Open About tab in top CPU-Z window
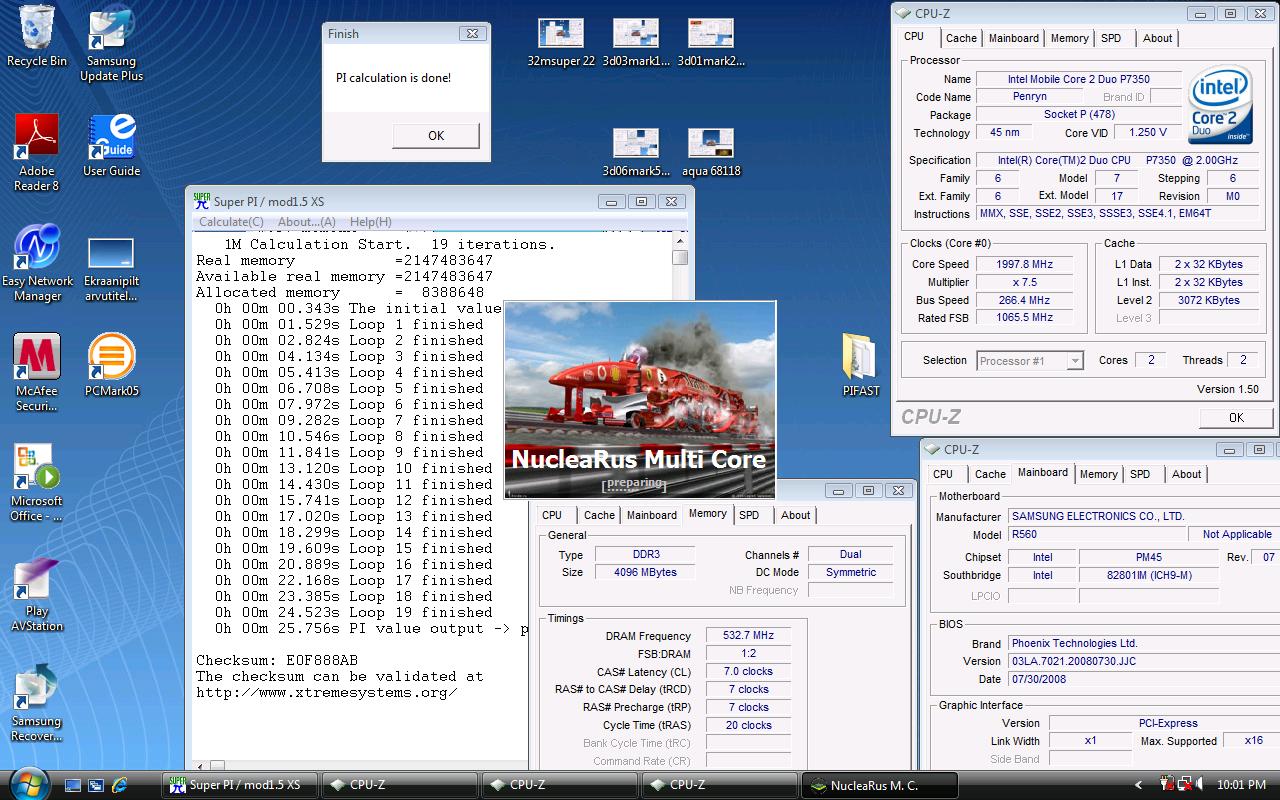Image resolution: width=1280 pixels, height=800 pixels. [1157, 38]
